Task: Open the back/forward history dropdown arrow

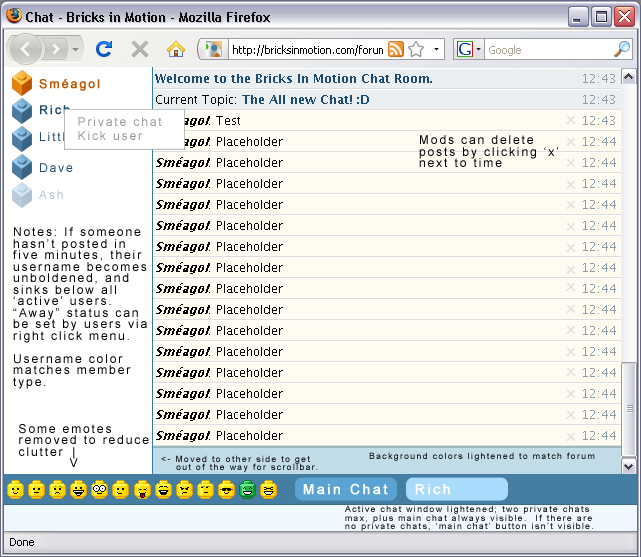Action: pos(75,49)
